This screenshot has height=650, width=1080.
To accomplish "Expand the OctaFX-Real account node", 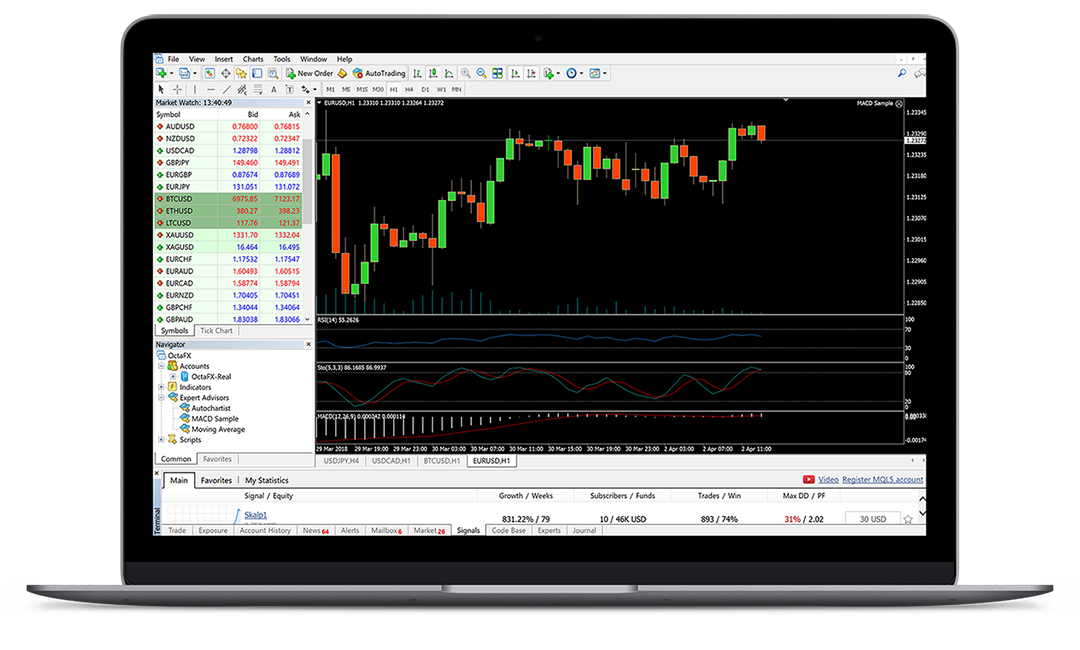I will coord(173,377).
